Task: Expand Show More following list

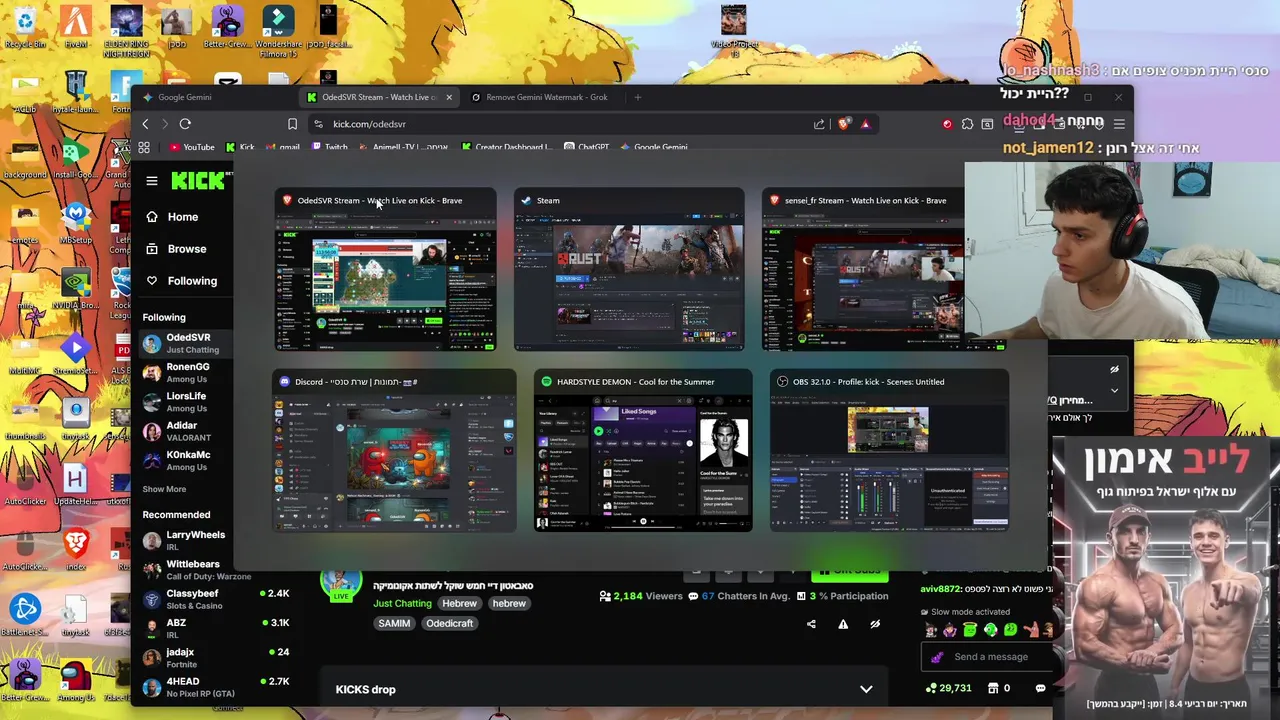Action: [x=164, y=489]
